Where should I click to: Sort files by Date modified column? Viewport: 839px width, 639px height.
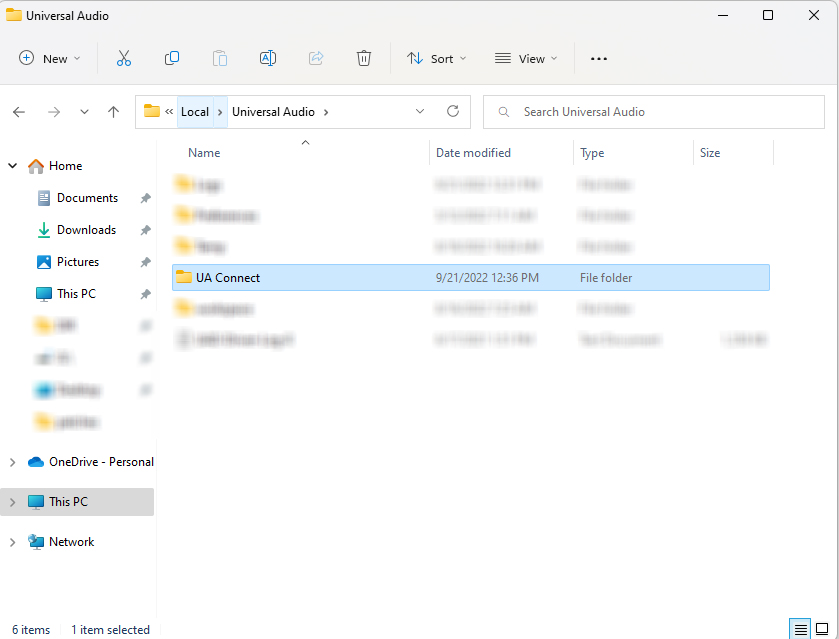(473, 153)
